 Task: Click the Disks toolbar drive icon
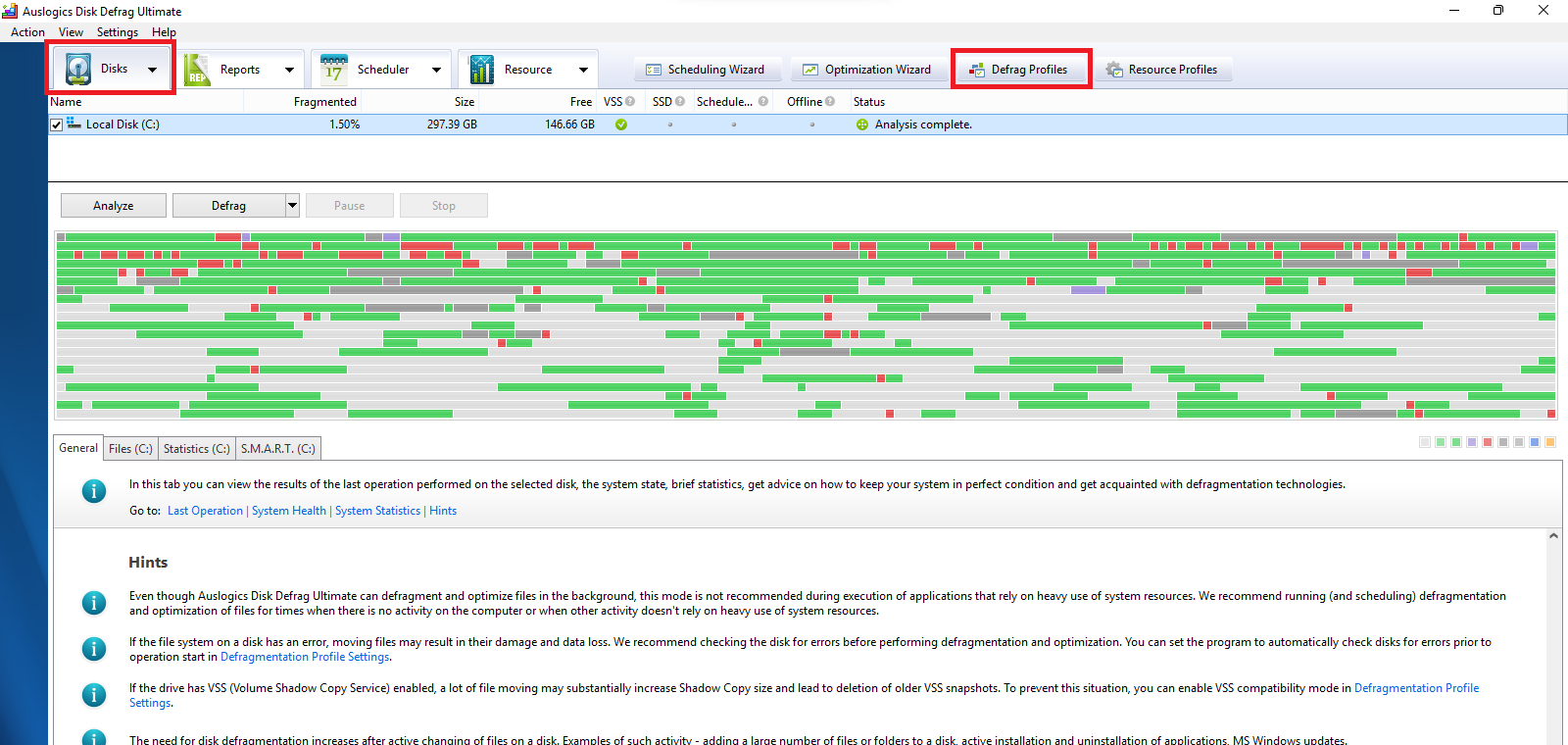click(x=78, y=70)
